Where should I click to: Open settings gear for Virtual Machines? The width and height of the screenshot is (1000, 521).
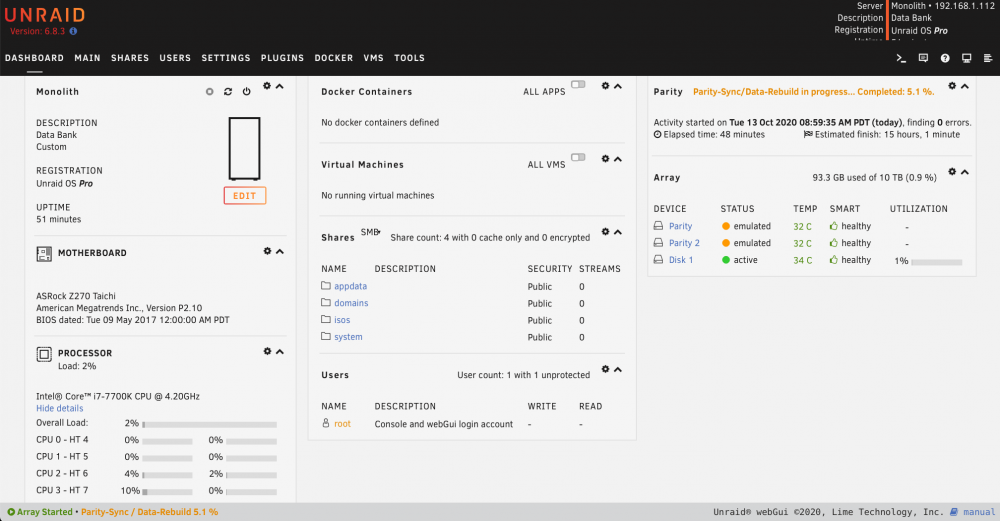605,159
